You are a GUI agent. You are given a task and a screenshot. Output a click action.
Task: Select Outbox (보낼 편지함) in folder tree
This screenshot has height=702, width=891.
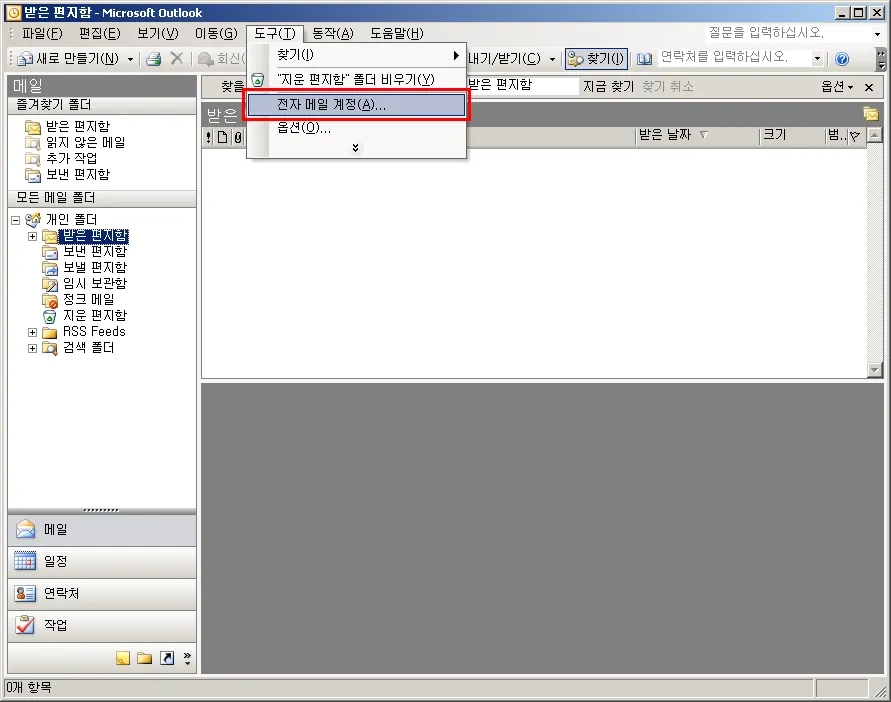85,267
